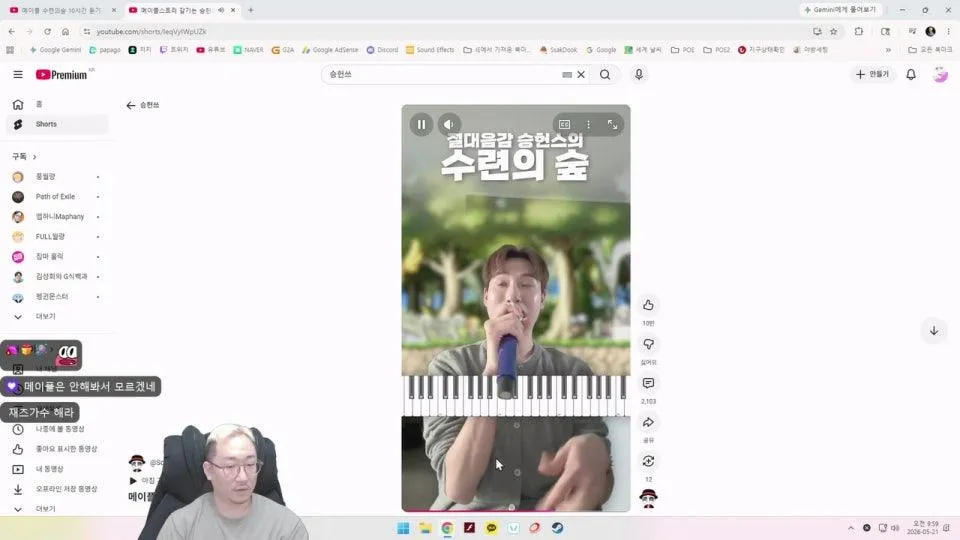Switch to the first browser tab
This screenshot has width=960, height=540.
click(x=62, y=10)
